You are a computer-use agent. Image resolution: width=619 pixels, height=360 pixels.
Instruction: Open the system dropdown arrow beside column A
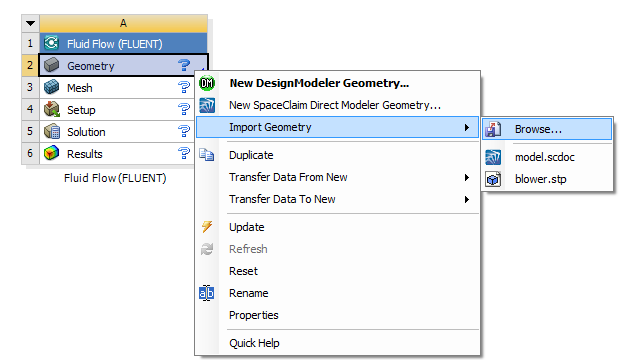click(x=30, y=23)
